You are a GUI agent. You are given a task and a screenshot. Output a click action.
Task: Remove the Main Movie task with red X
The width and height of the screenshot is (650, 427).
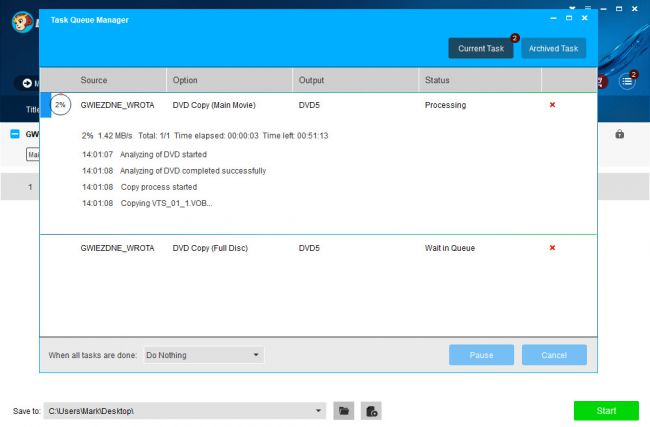coord(552,105)
